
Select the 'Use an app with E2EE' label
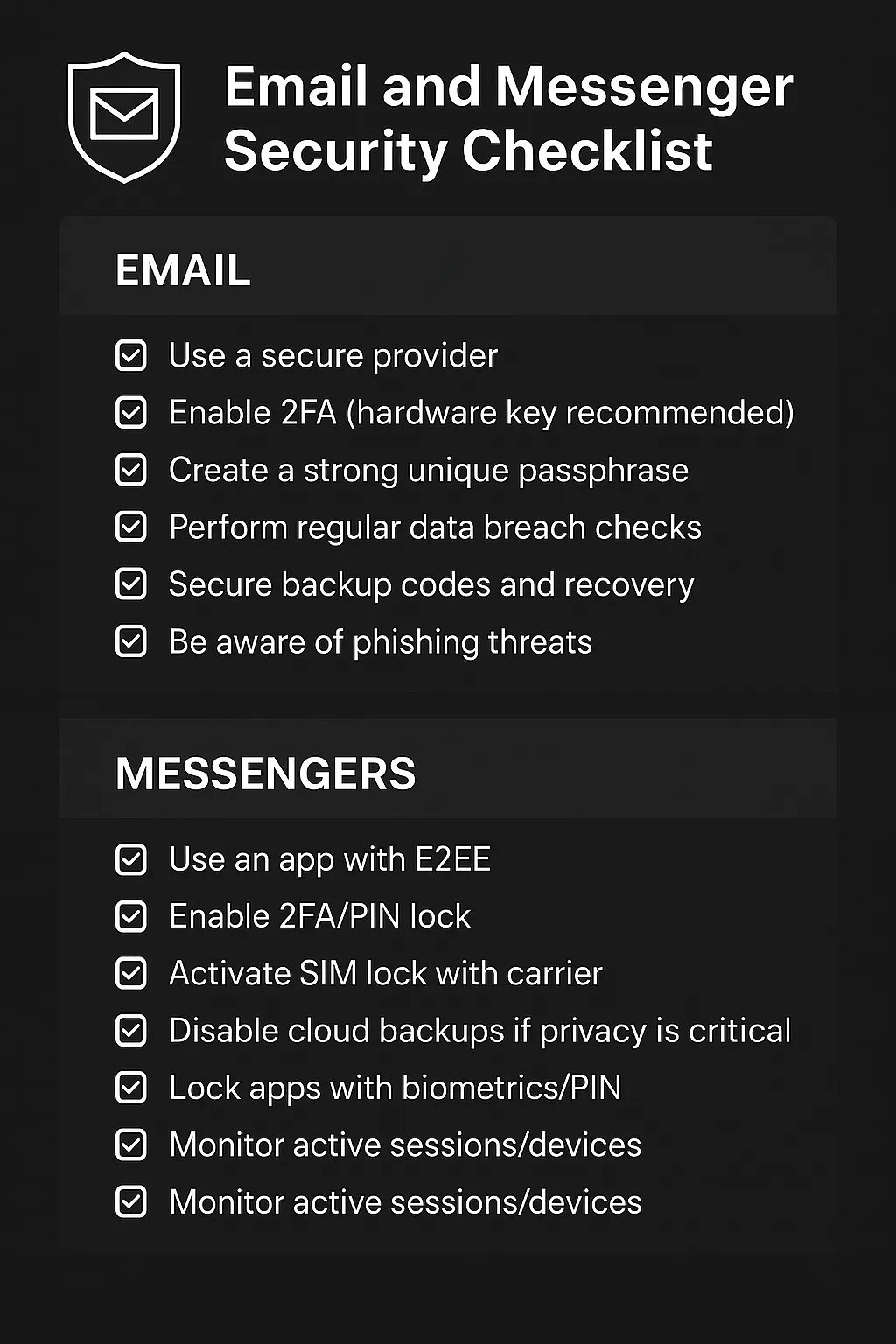330,859
